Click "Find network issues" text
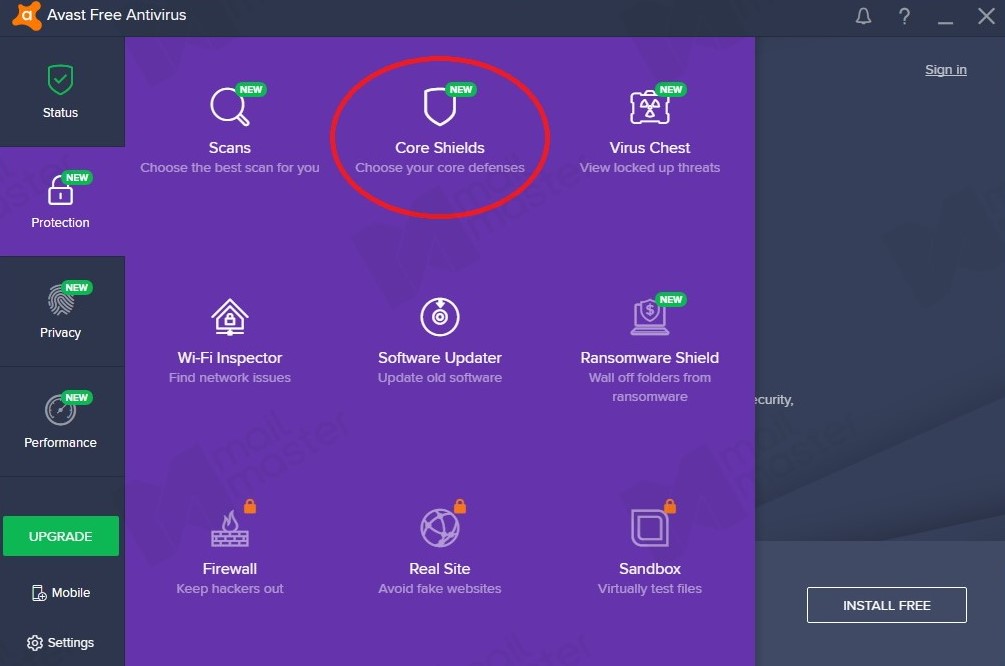 pos(229,378)
